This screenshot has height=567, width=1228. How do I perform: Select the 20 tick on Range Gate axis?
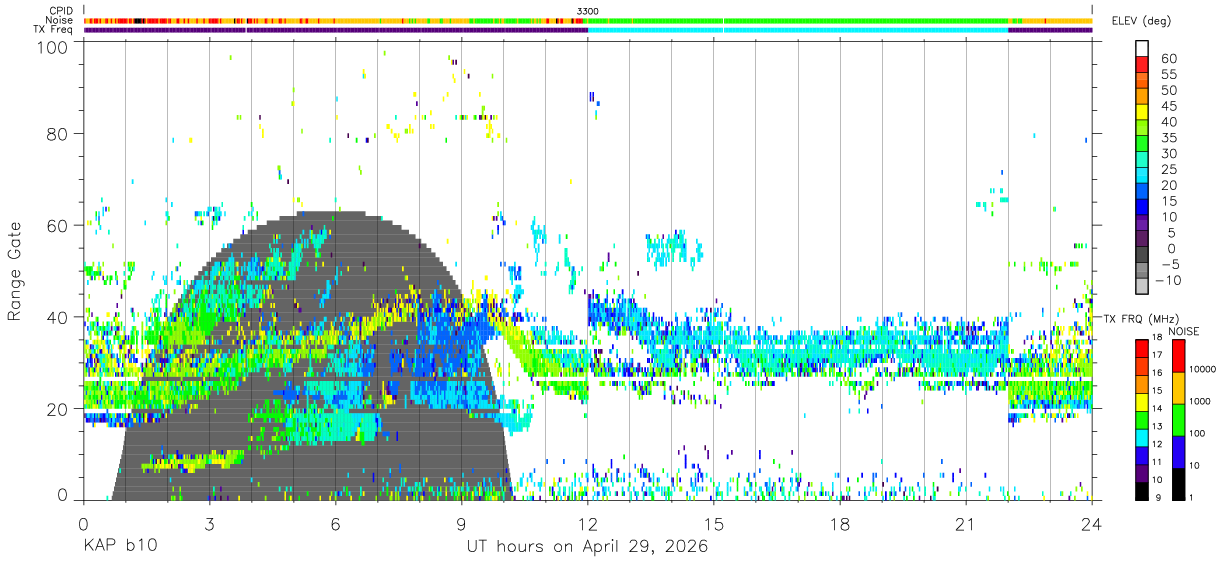[58, 409]
